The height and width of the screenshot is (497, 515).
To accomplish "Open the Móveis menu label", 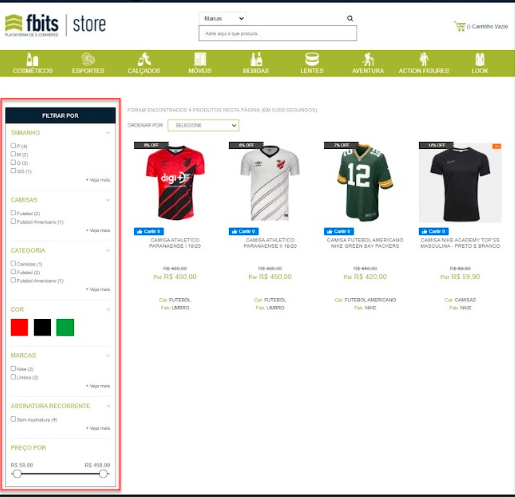I will (x=200, y=71).
